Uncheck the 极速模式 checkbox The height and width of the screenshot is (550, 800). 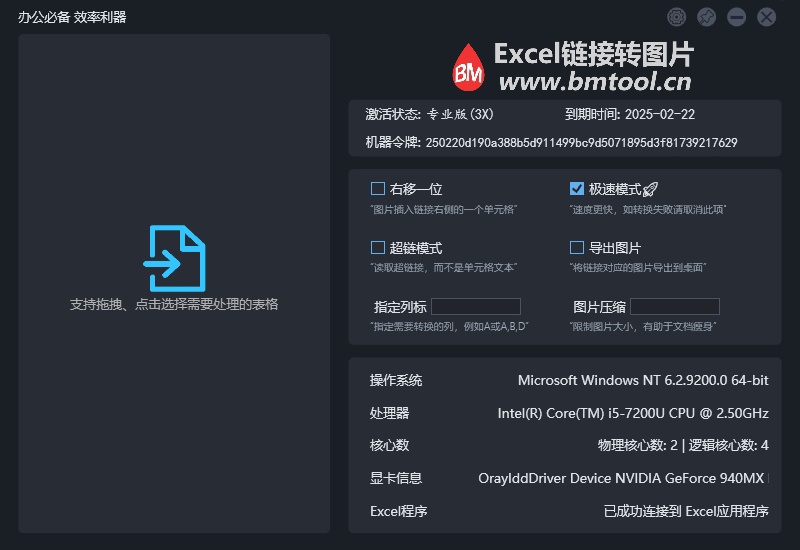click(577, 189)
